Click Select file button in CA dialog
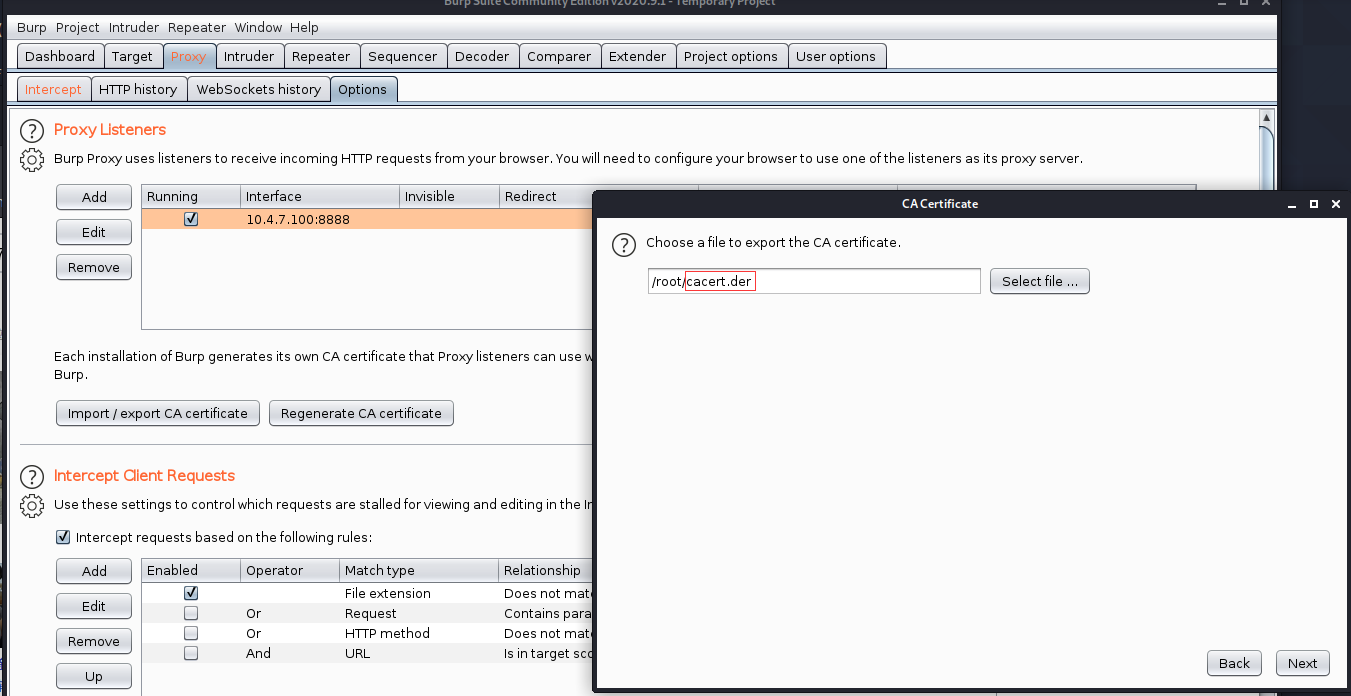 [x=1040, y=281]
